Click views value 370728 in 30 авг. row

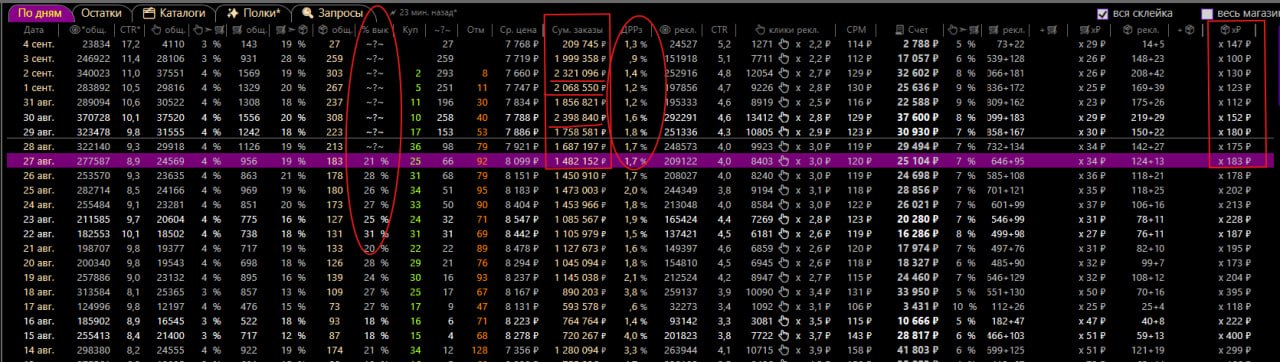[94, 117]
